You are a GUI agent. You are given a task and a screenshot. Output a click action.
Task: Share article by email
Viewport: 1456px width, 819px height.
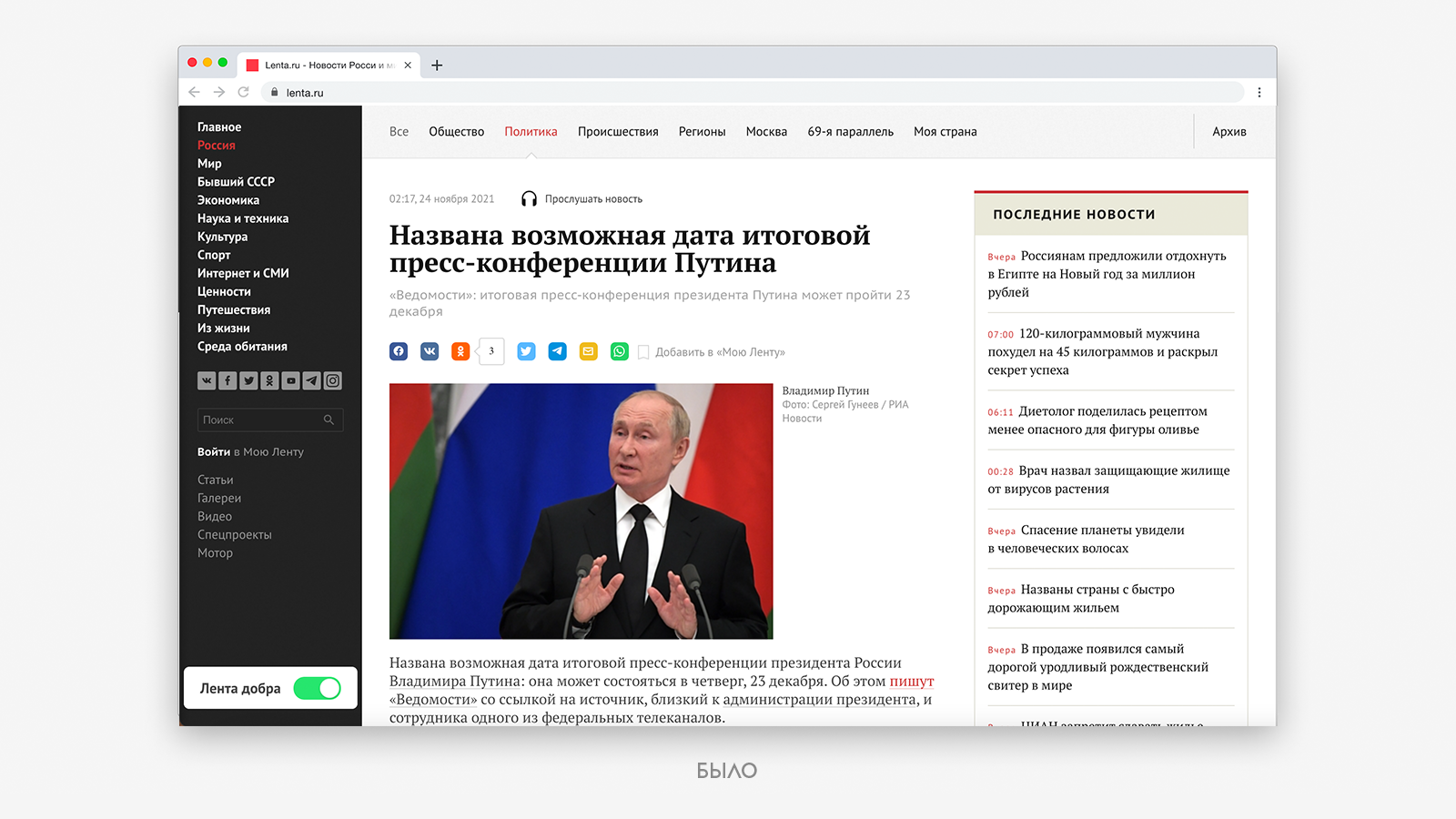589,351
